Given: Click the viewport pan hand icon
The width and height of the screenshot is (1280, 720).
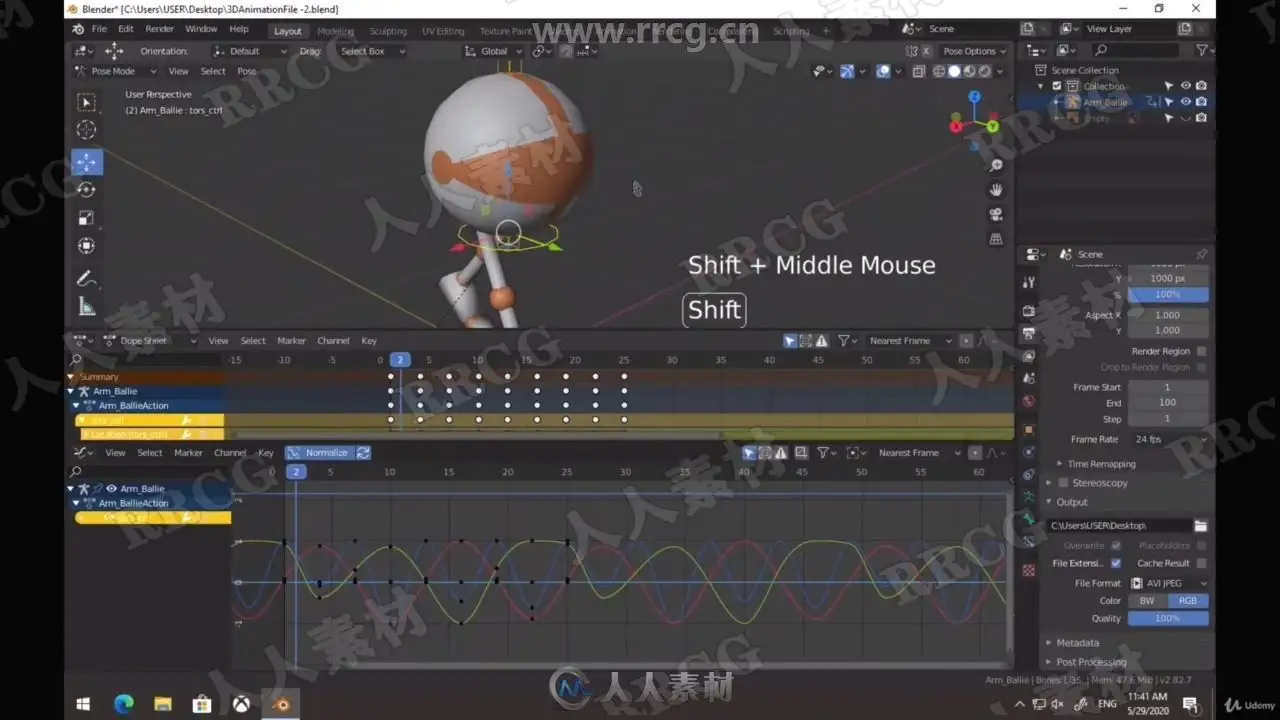Looking at the screenshot, I should pyautogui.click(x=996, y=190).
